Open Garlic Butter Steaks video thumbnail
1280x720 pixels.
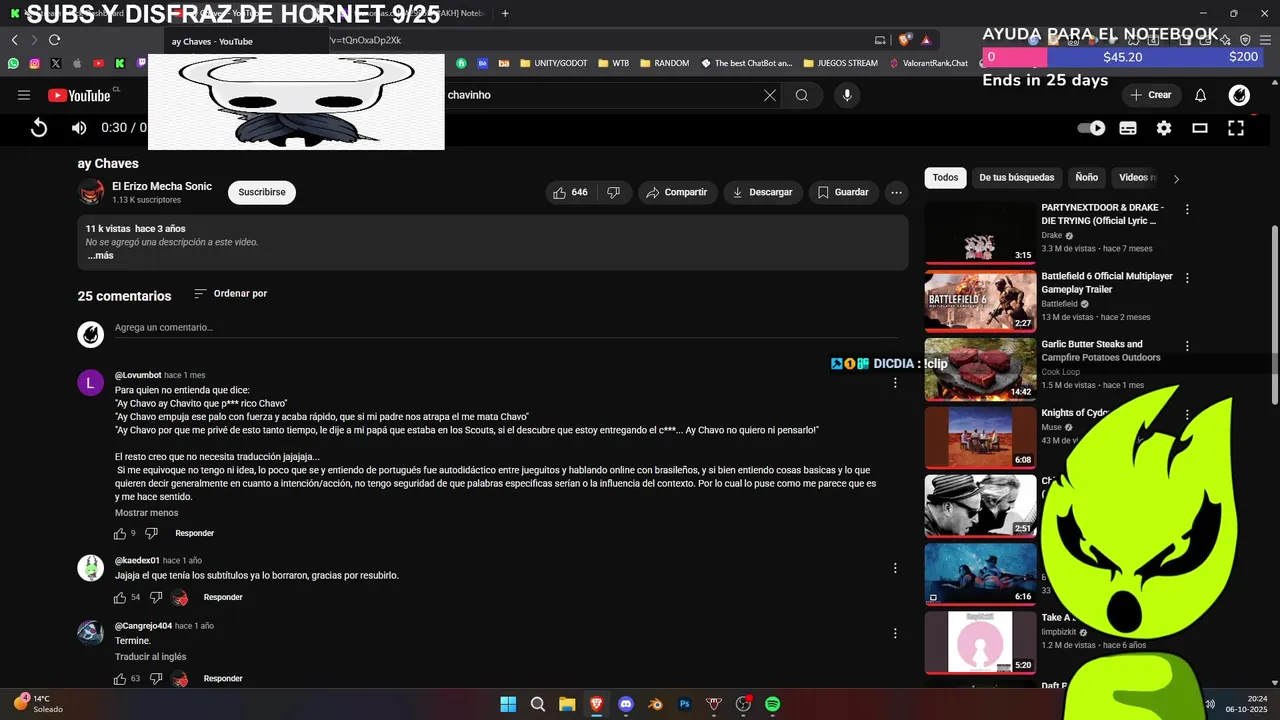click(x=980, y=368)
